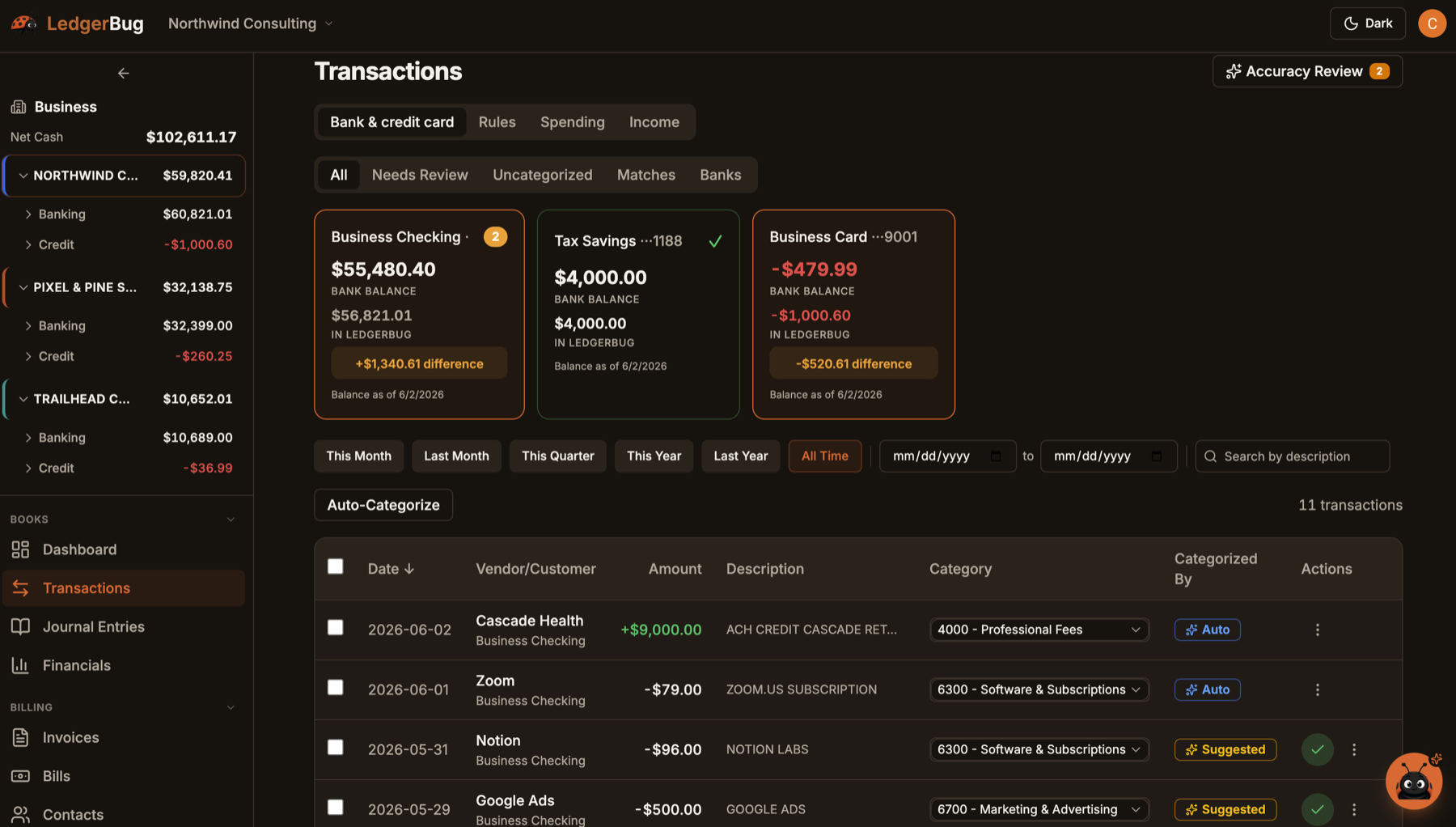Click the start date input field
Image resolution: width=1456 pixels, height=827 pixels.
click(947, 456)
